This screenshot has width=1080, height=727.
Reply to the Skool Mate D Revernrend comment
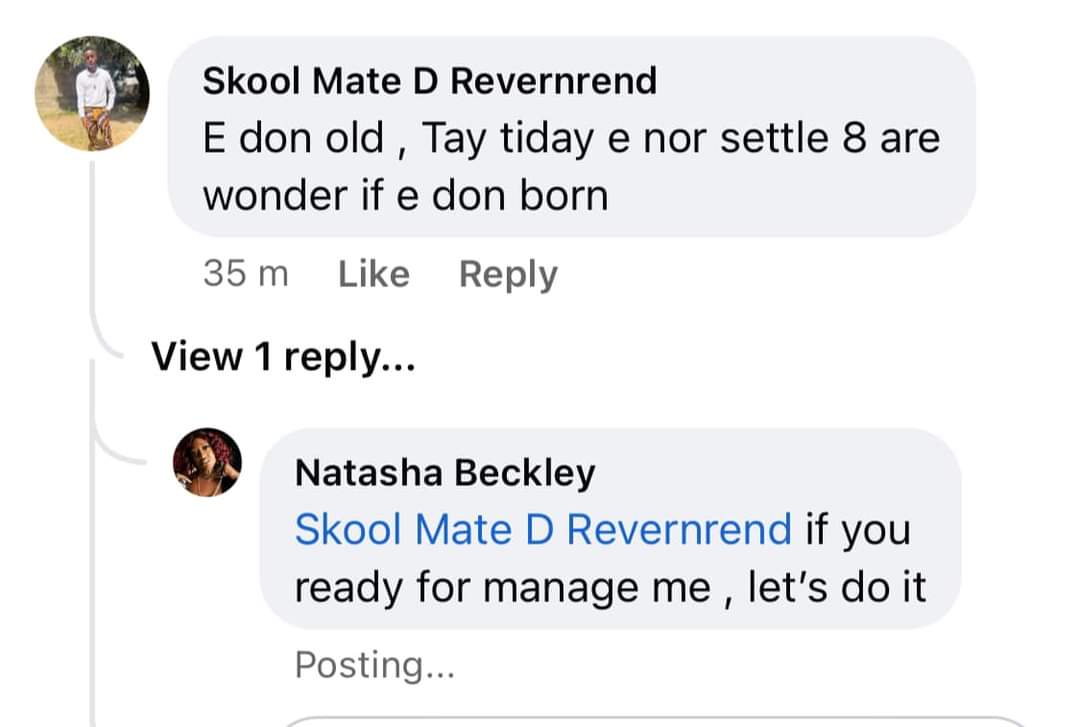[x=508, y=274]
